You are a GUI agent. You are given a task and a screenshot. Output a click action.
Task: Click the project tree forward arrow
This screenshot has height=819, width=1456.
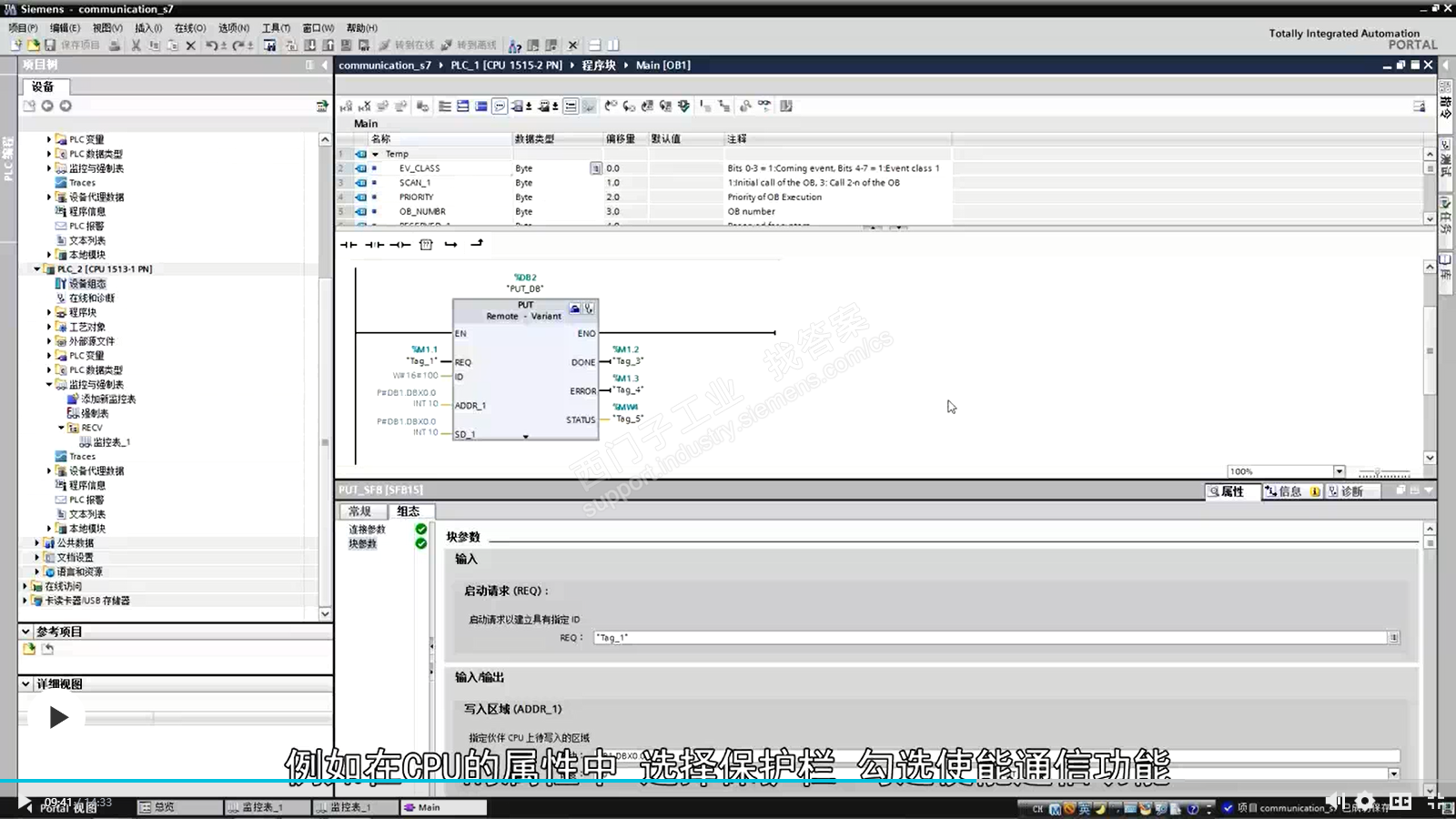66,106
